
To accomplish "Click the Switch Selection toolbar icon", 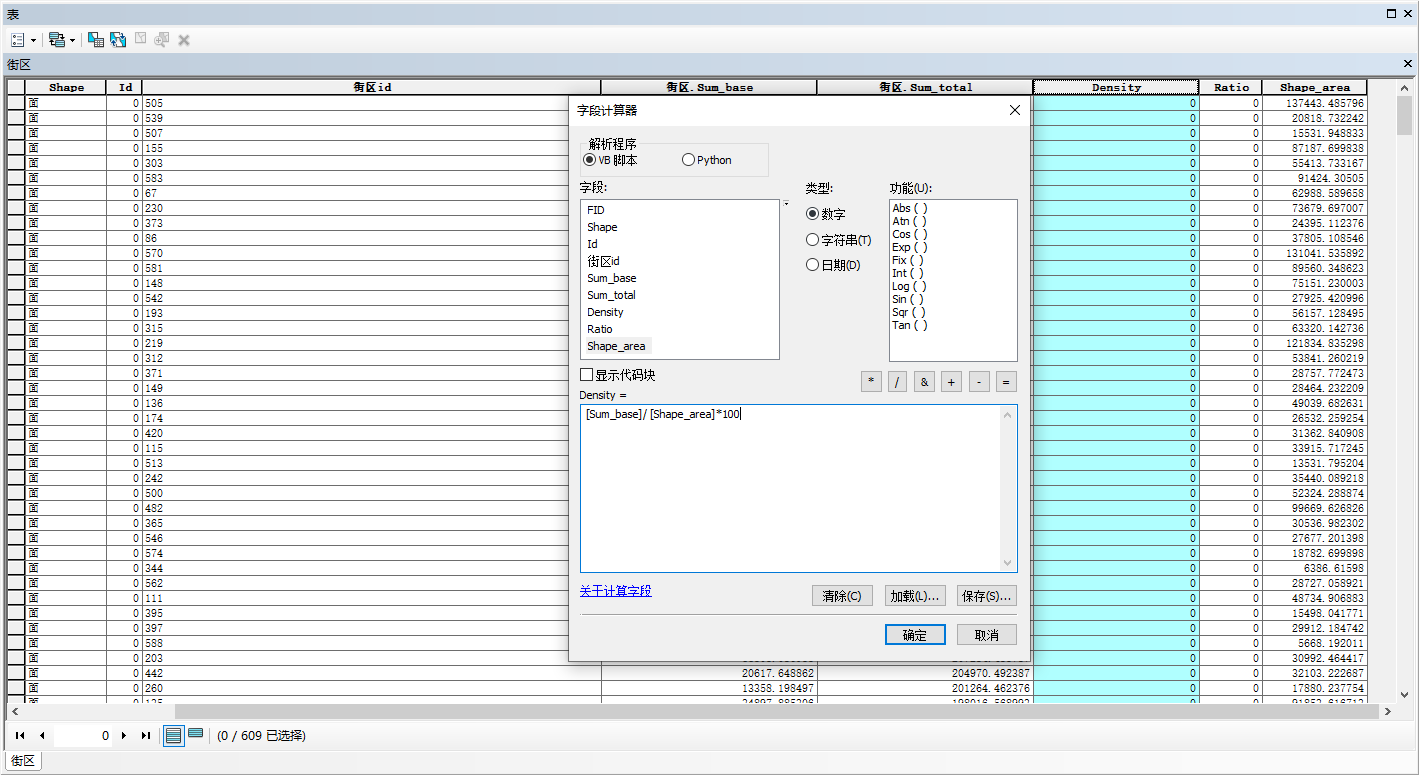I will [117, 39].
